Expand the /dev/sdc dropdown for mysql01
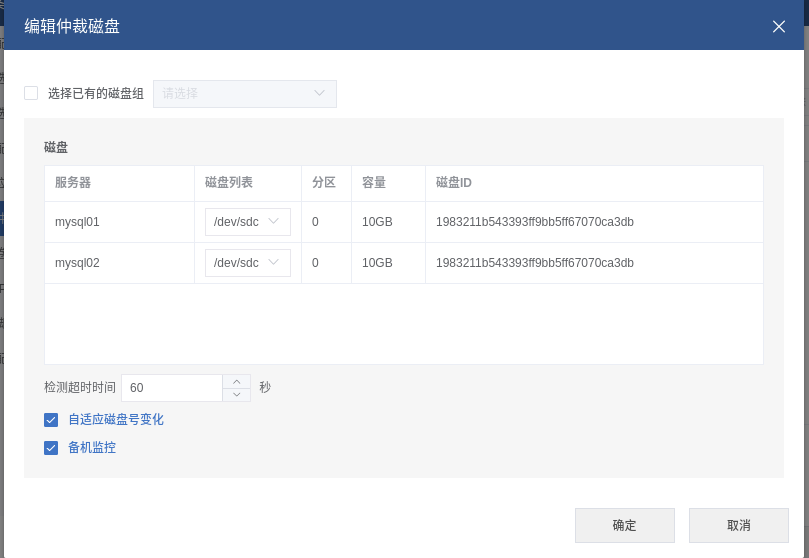This screenshot has width=809, height=558. 247,222
